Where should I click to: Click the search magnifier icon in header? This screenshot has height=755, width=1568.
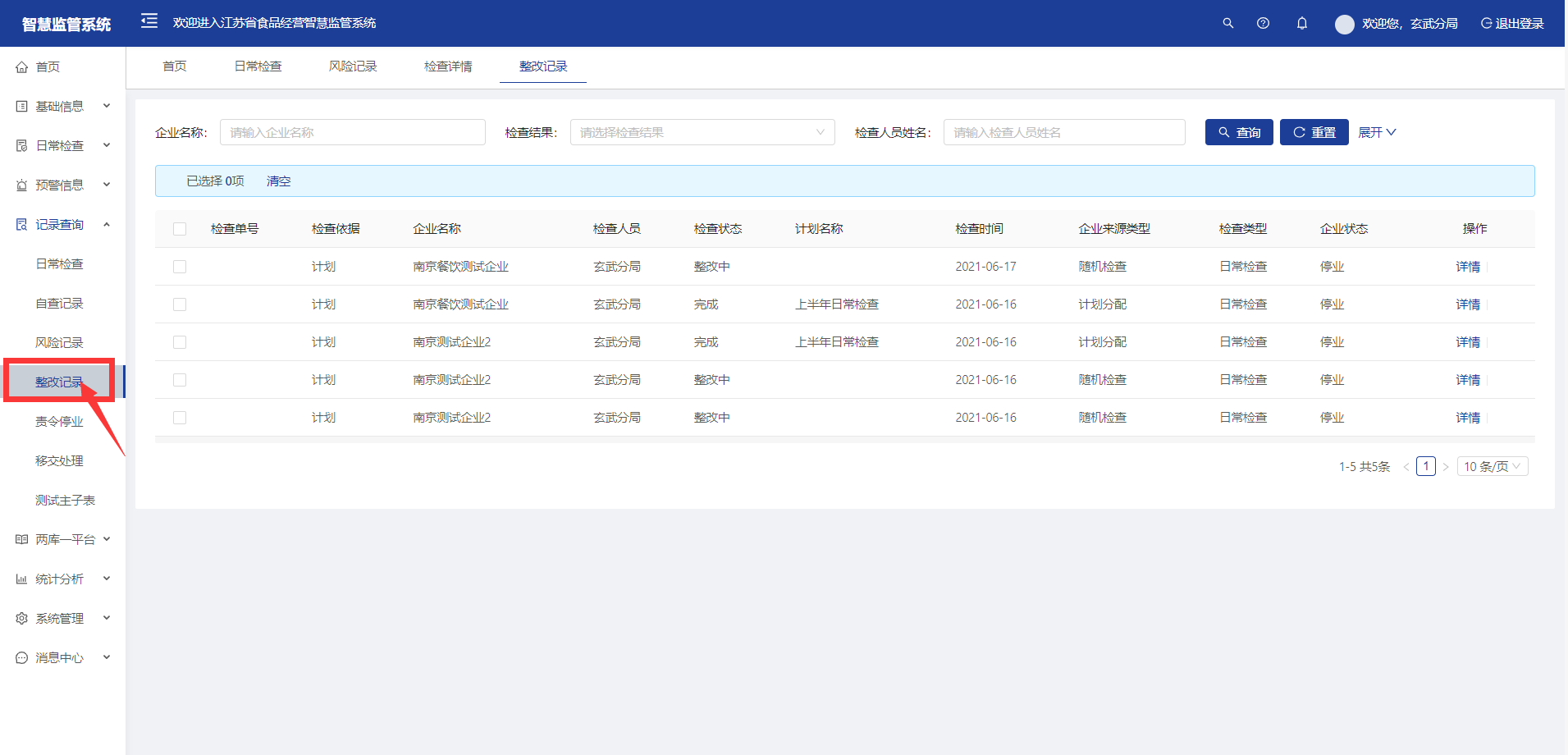point(1227,23)
